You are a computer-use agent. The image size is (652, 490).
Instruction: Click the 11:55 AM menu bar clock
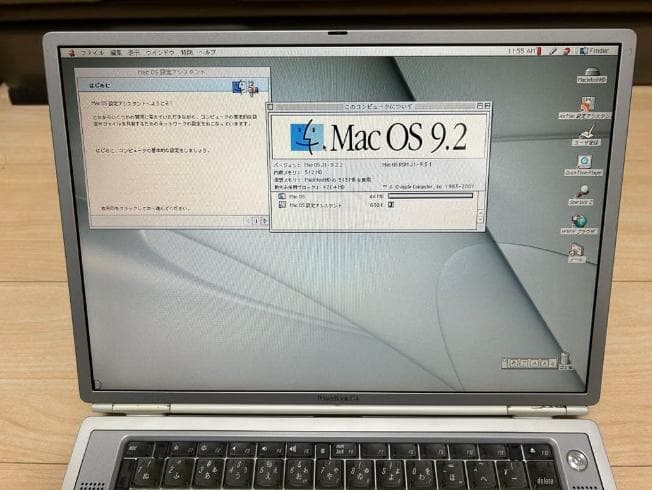(x=521, y=51)
